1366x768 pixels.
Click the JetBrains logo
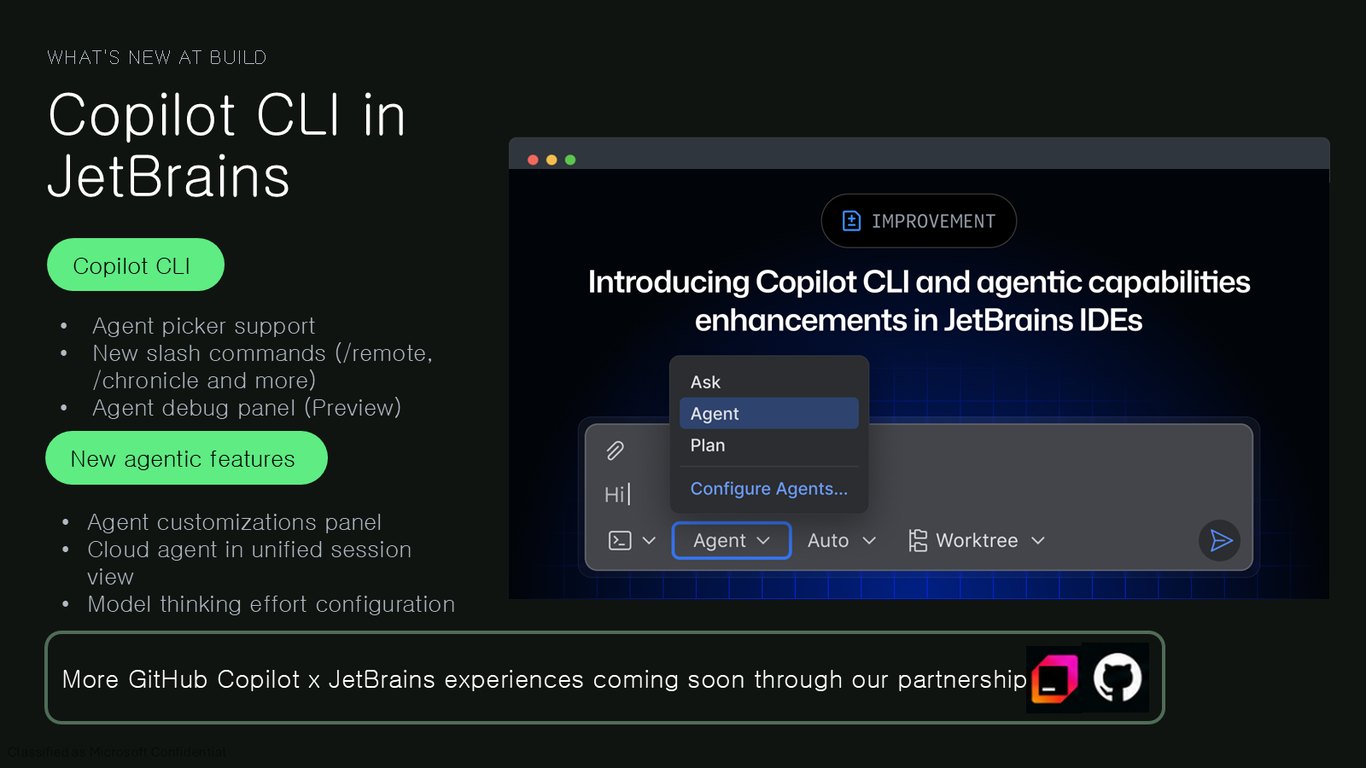click(x=1054, y=678)
